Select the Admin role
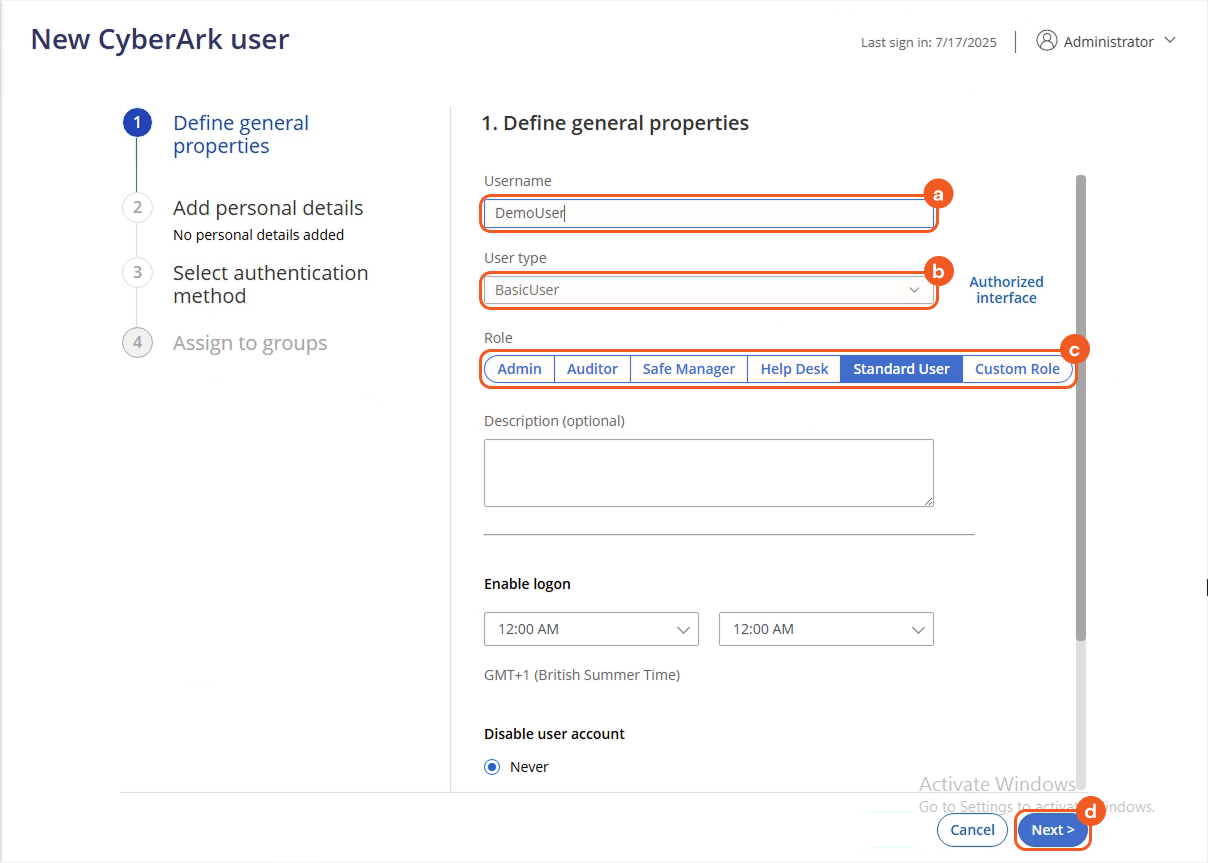This screenshot has width=1208, height=863. tap(519, 368)
